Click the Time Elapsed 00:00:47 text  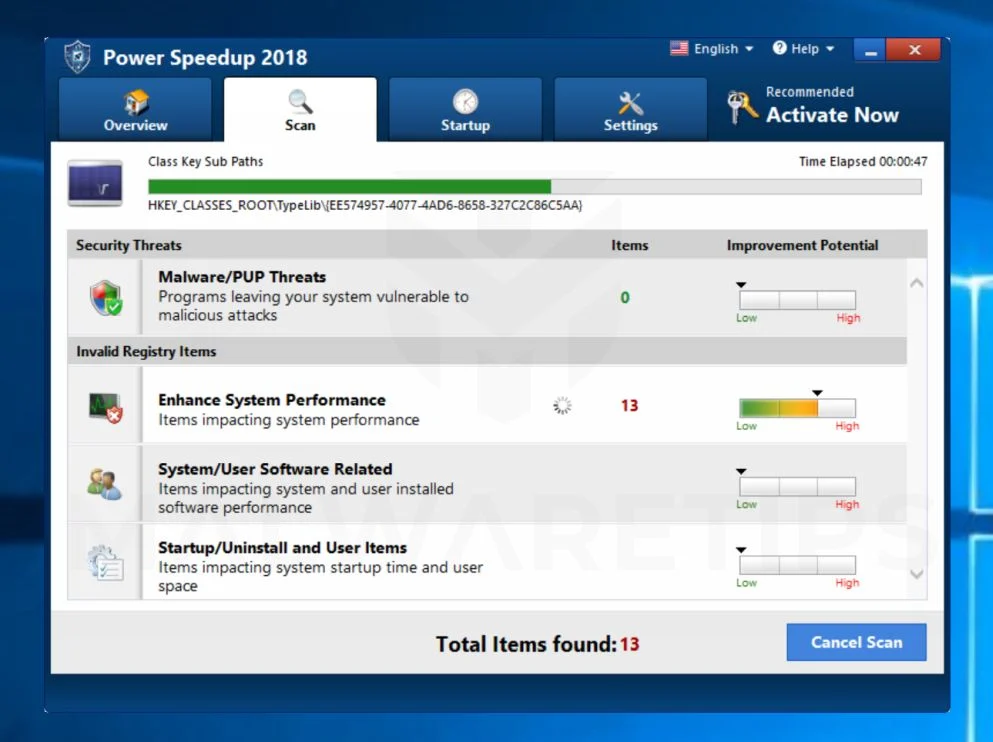pos(863,161)
